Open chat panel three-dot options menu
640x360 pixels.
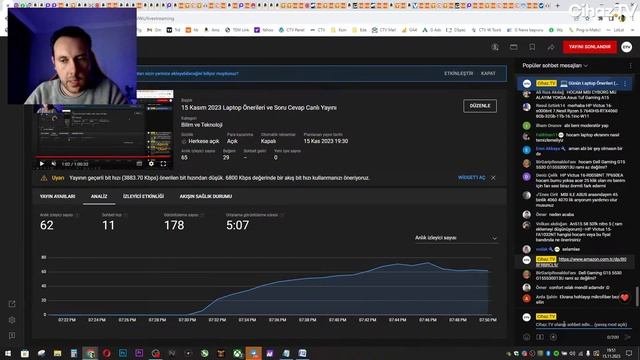(630, 65)
